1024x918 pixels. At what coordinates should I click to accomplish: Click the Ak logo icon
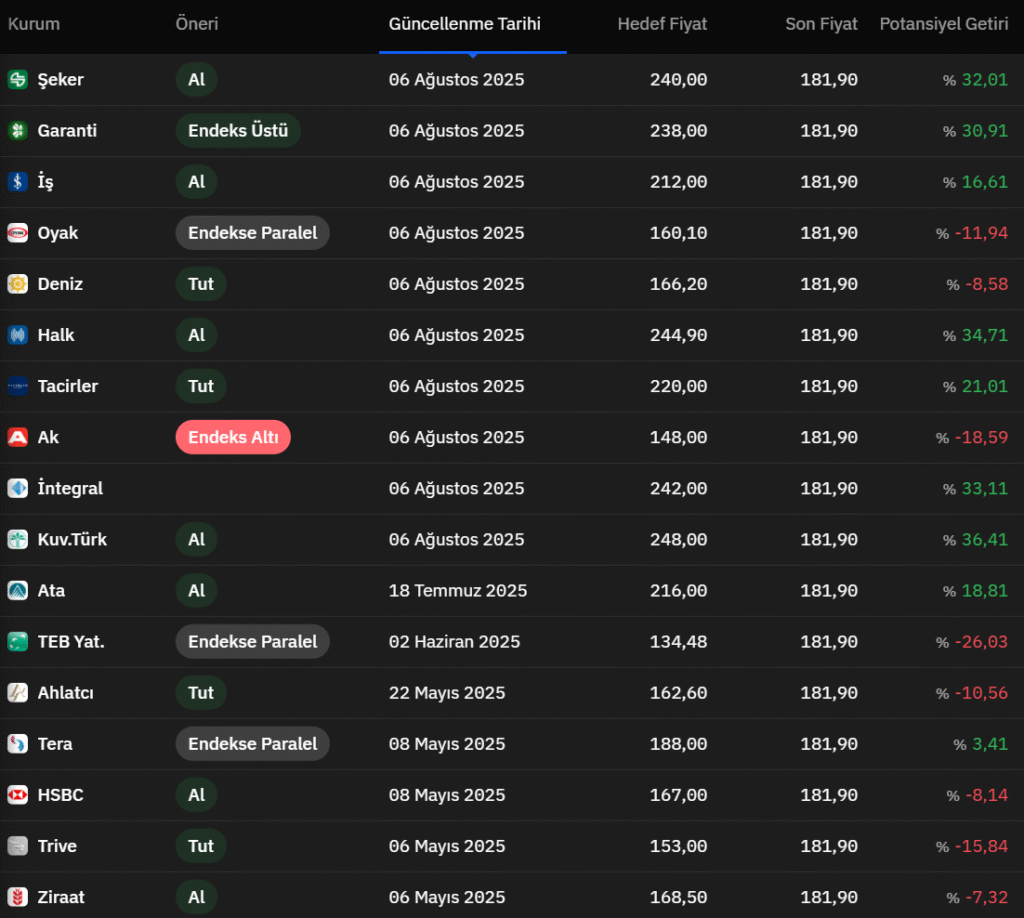coord(18,437)
